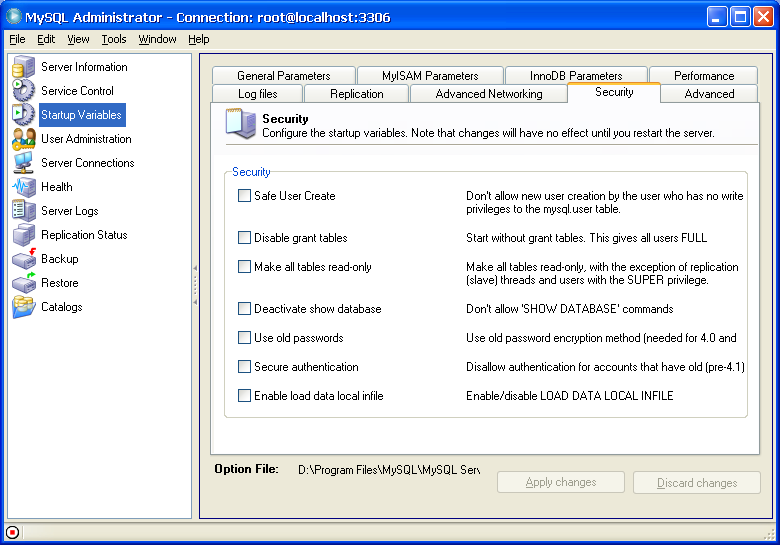Image resolution: width=780 pixels, height=545 pixels.
Task: Open the Window menu
Action: pos(157,39)
